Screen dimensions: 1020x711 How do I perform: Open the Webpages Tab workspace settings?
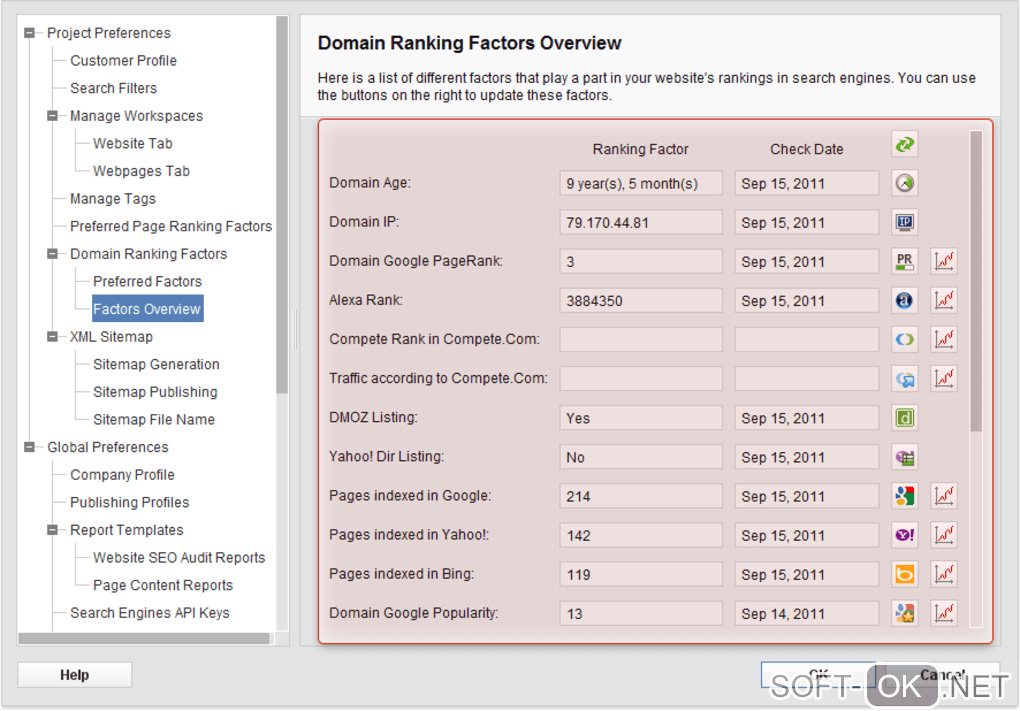[141, 171]
